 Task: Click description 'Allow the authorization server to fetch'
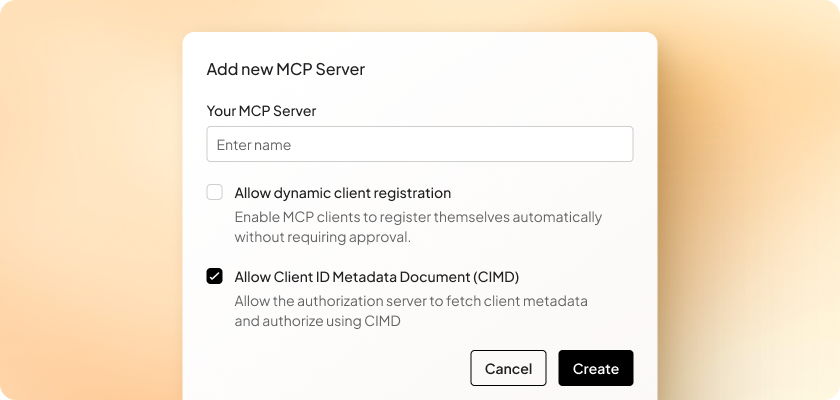411,311
